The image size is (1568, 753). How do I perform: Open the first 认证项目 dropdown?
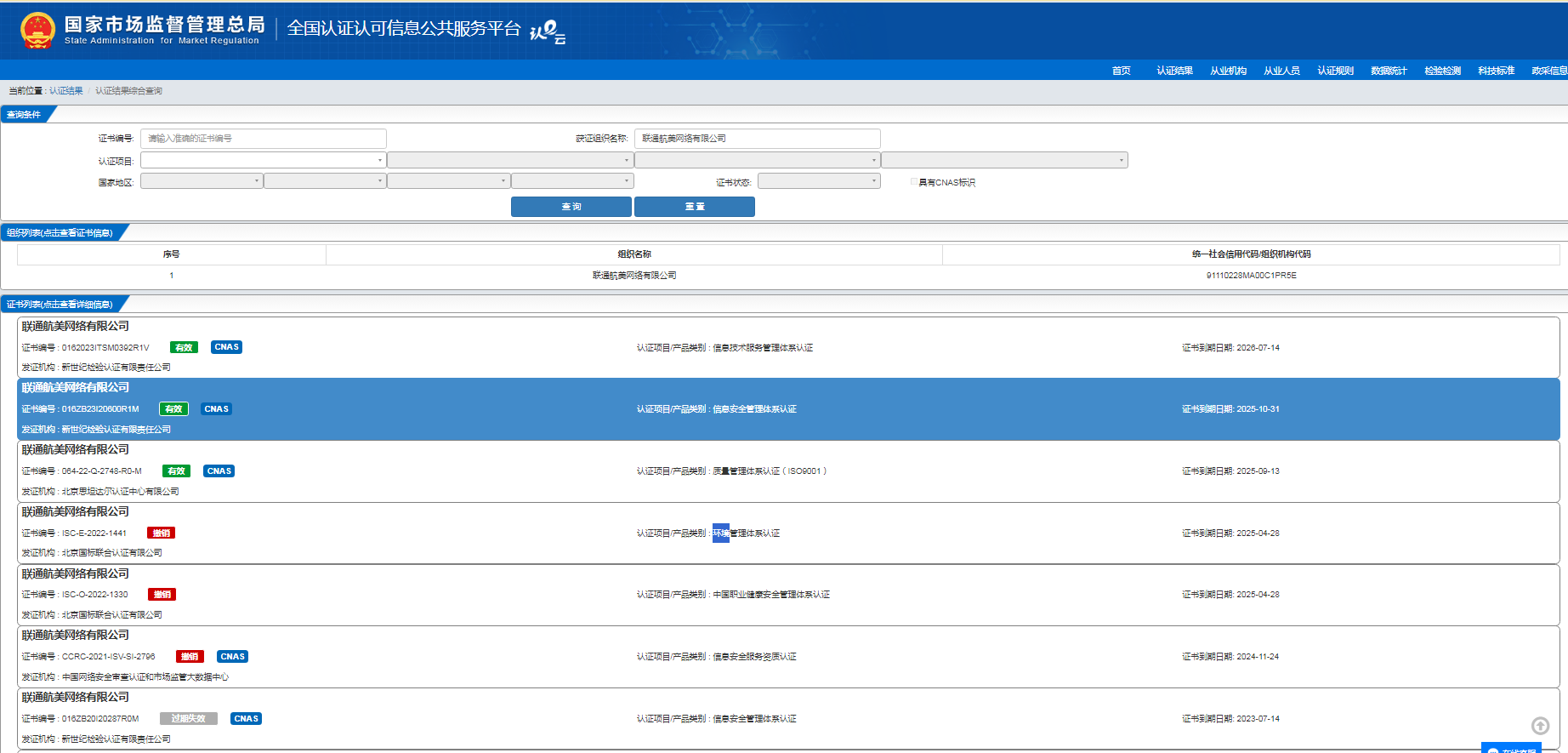click(264, 160)
